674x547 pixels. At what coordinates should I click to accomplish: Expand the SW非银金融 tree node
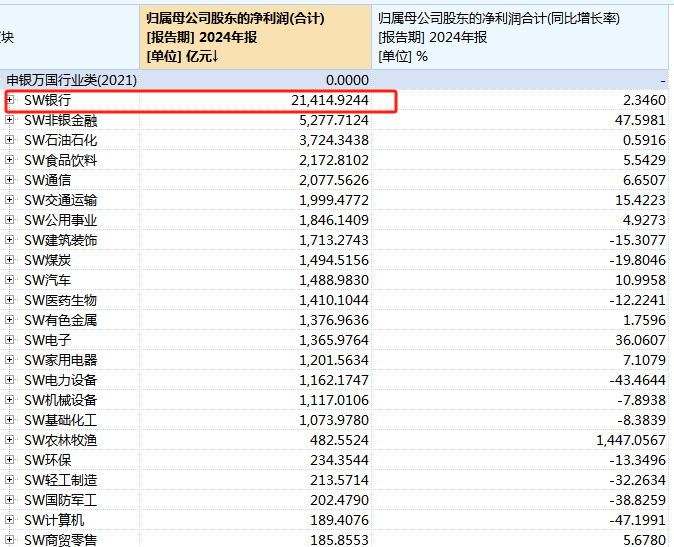(10, 120)
